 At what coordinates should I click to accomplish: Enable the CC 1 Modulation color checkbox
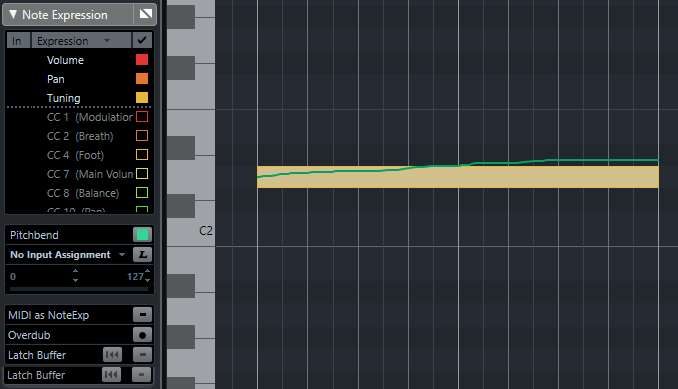click(142, 117)
